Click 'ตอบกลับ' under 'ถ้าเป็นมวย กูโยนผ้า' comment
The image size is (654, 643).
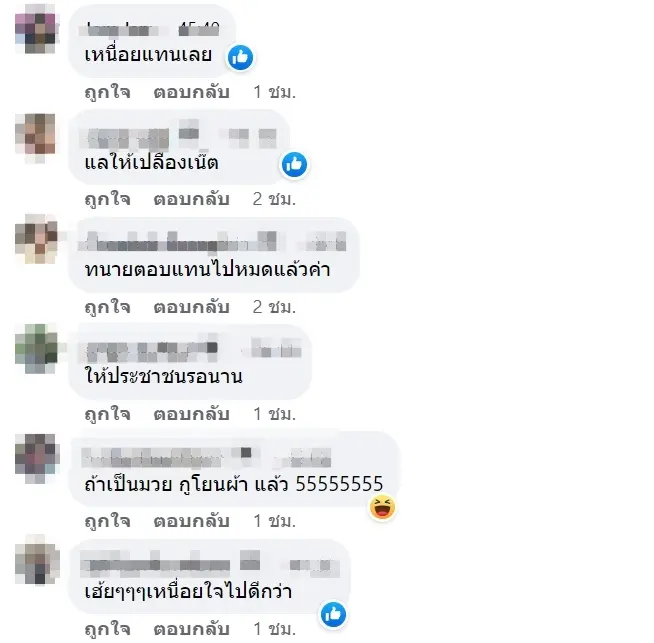191,521
